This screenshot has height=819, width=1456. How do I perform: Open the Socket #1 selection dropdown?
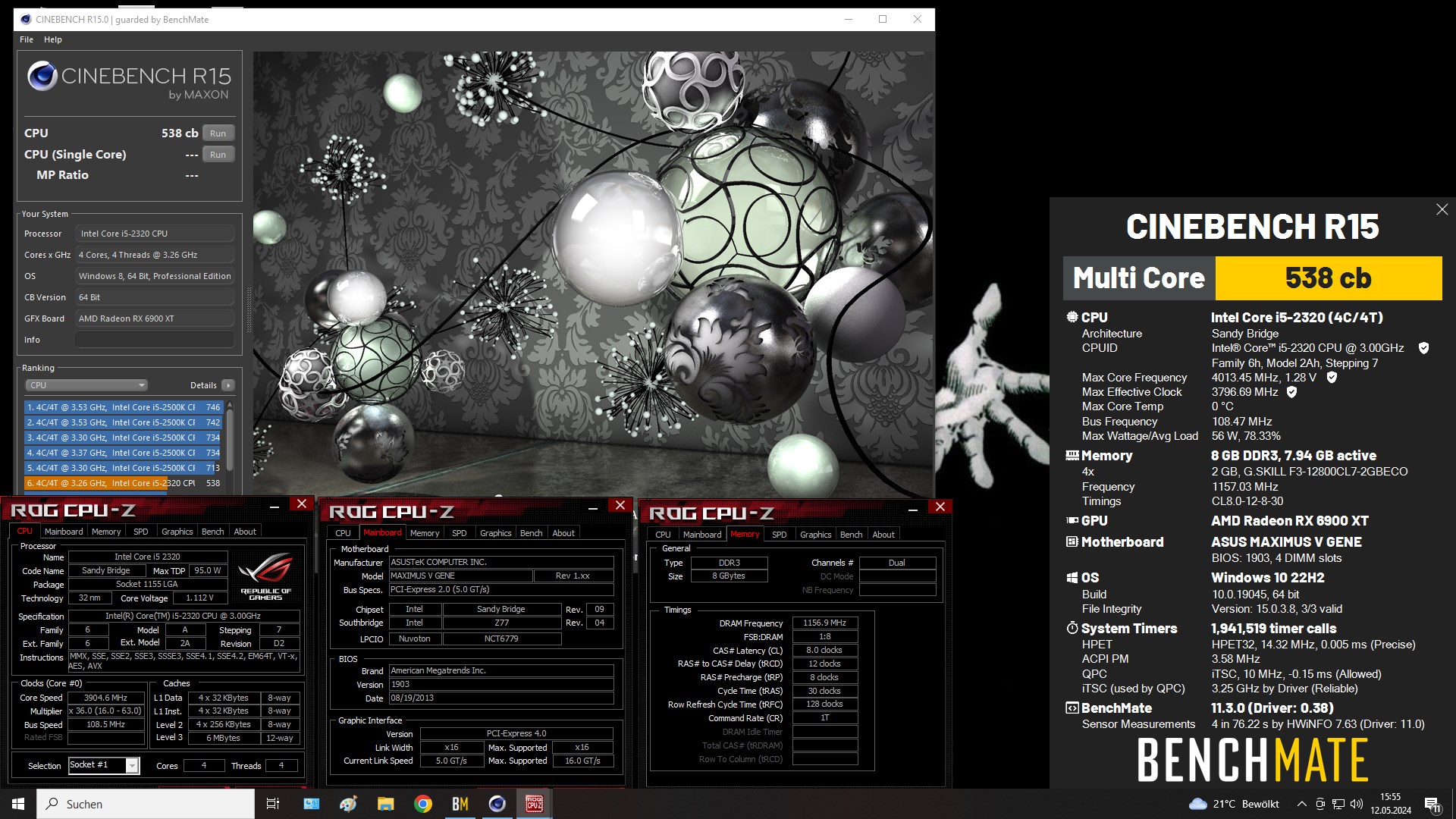104,765
